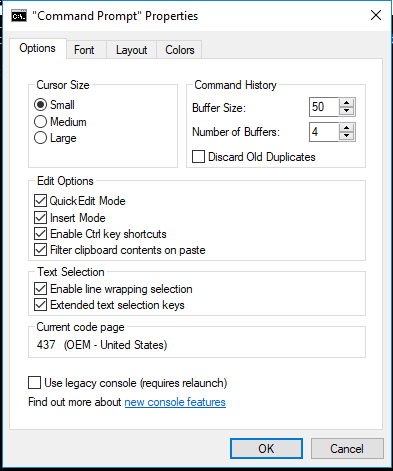Click the 437 (OEM - United States) text

pyautogui.click(x=102, y=344)
